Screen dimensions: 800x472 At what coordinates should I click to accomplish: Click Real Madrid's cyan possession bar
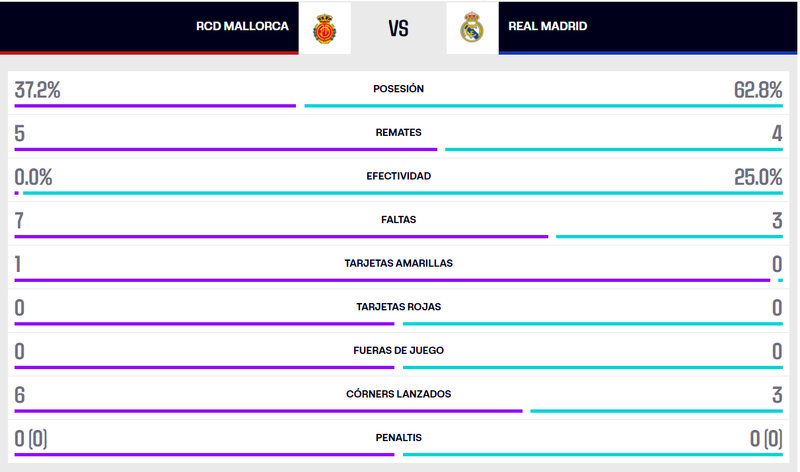click(543, 105)
